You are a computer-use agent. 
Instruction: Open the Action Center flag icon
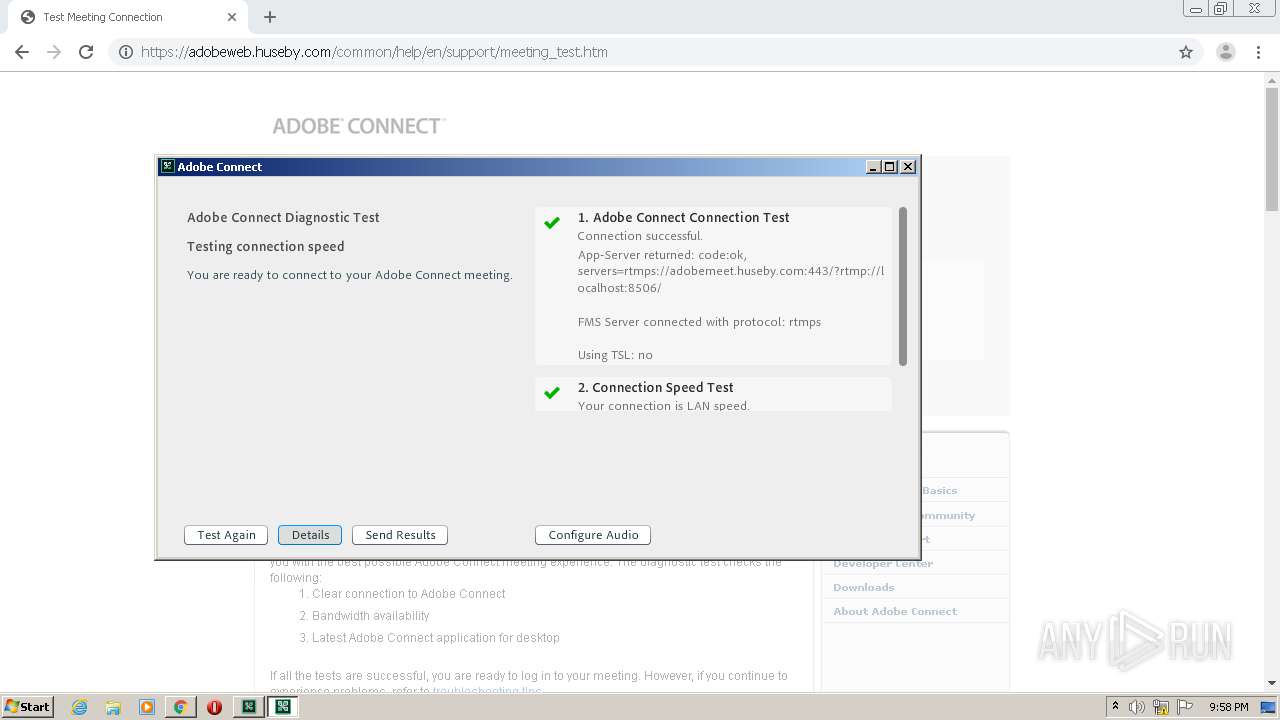1185,707
